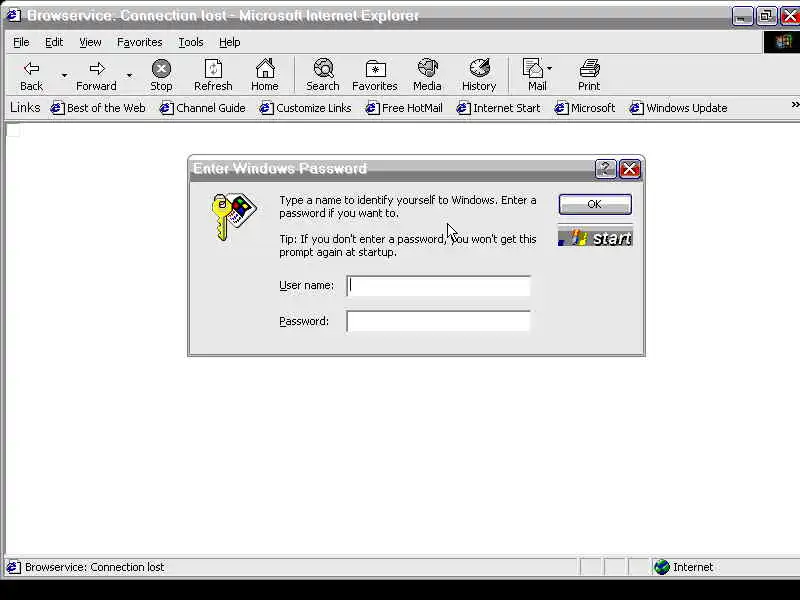Viewport: 800px width, 600px height.
Task: Click the Mail envelope icon
Action: tap(533, 68)
